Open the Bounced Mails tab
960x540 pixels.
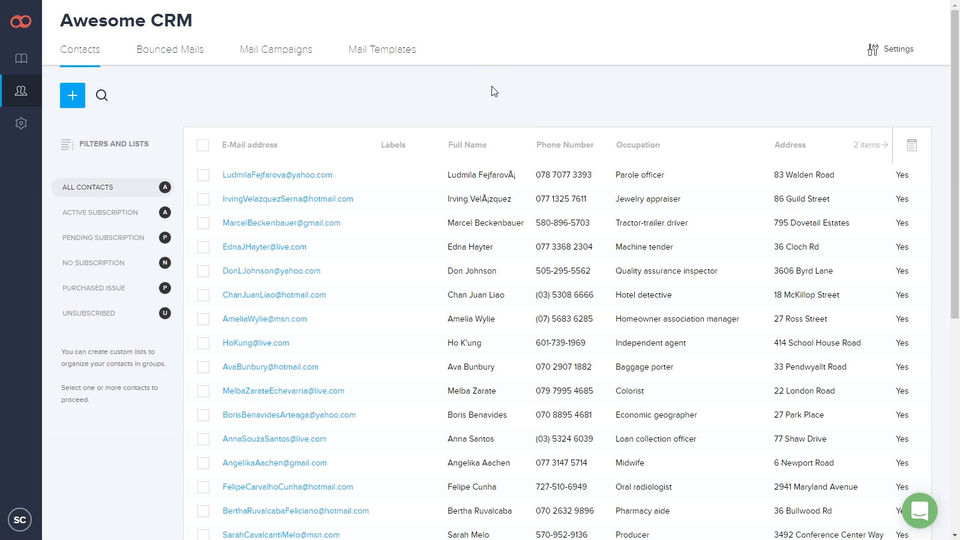point(170,50)
